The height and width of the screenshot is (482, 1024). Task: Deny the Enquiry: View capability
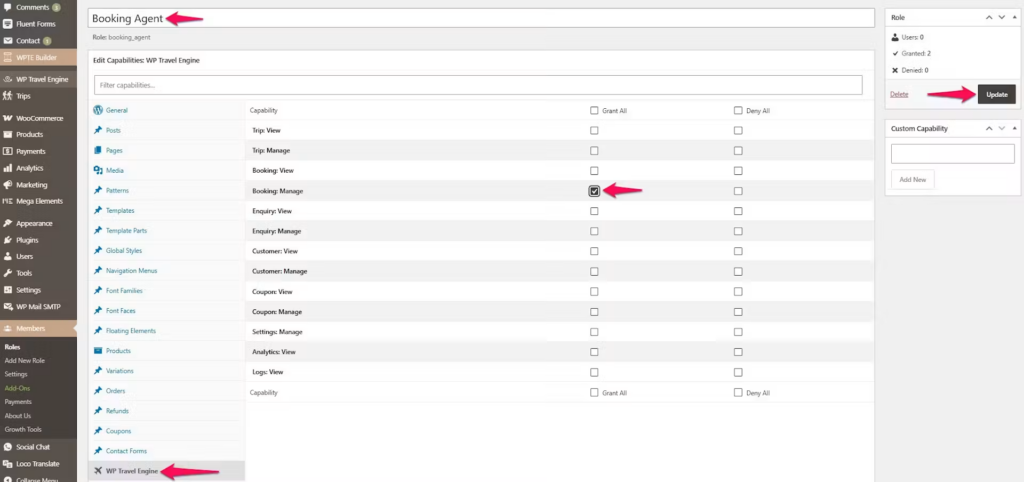pos(738,211)
